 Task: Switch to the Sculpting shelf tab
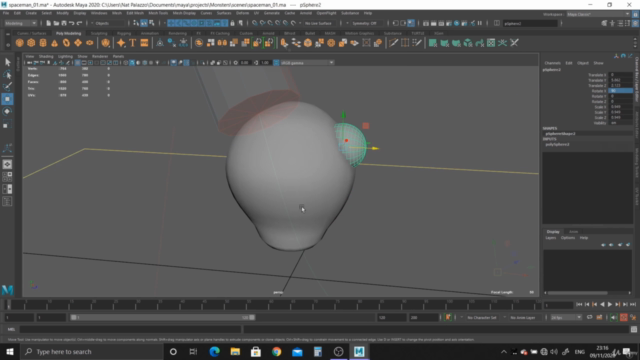click(99, 33)
